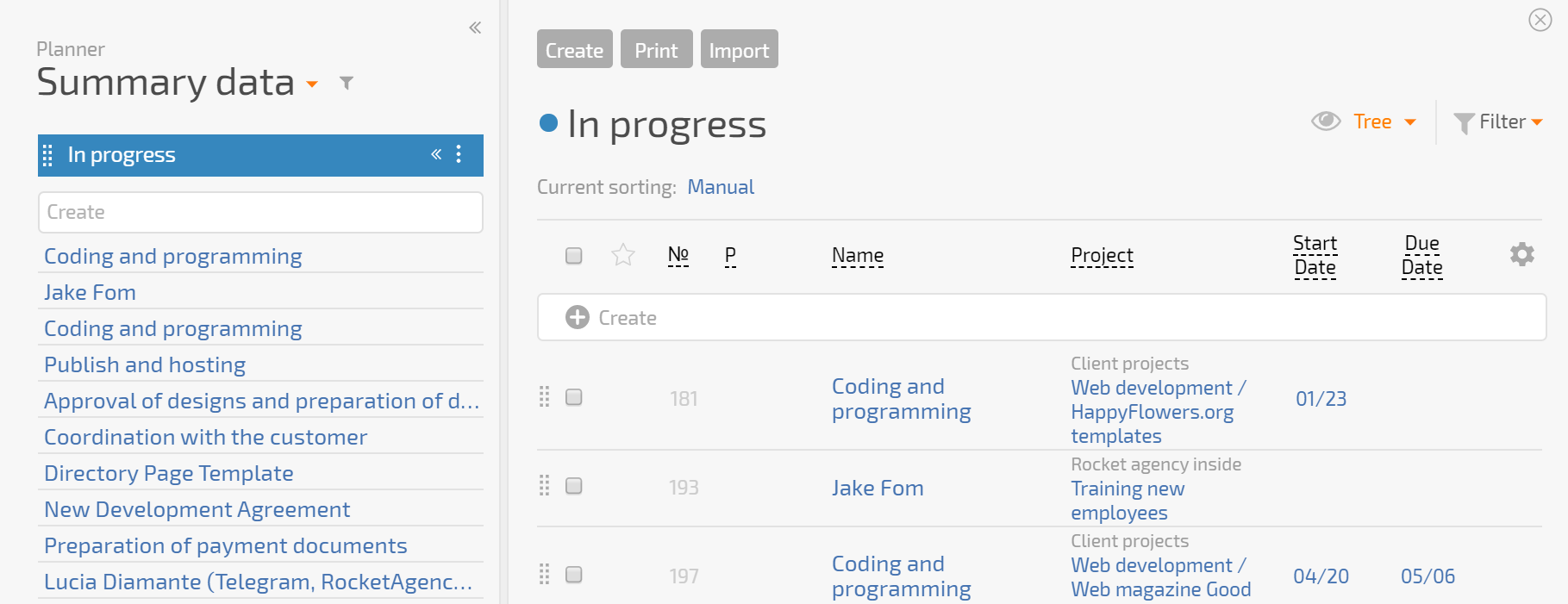Open New Development Agreement task
Screen dimensions: 1568x604
(197, 509)
